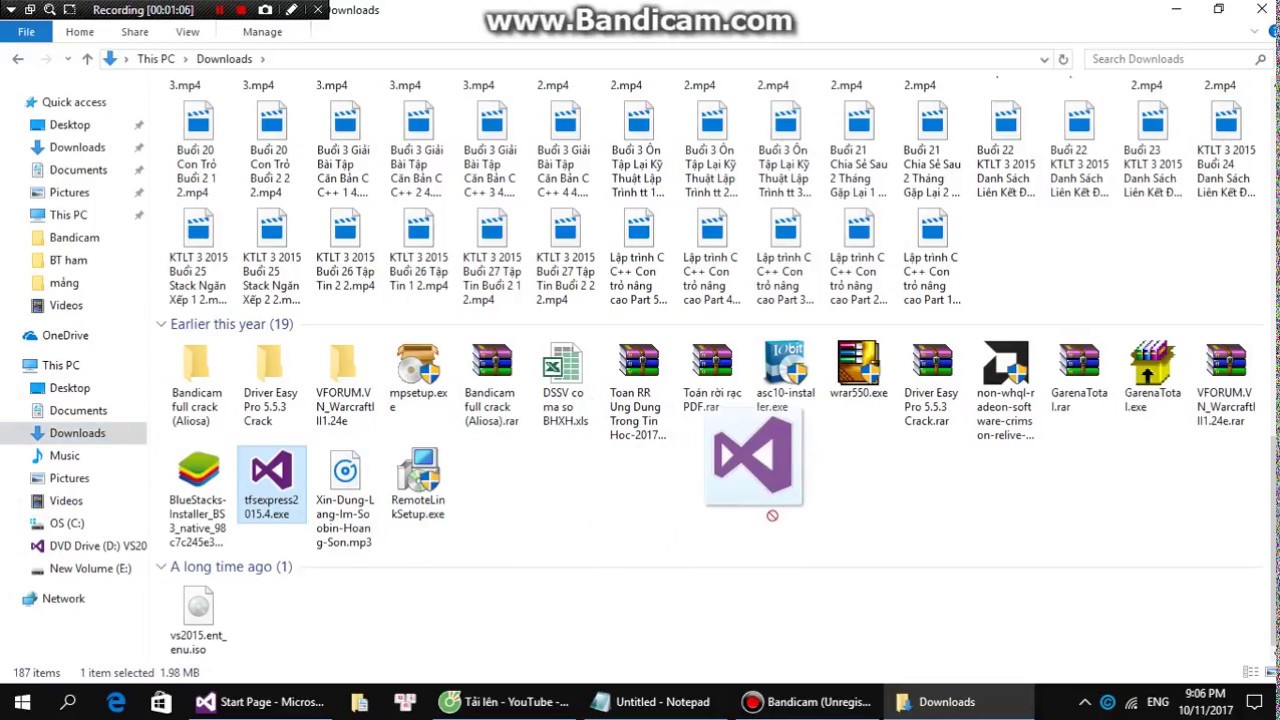Select asc10-installer.exe IObit icon

tap(785, 364)
